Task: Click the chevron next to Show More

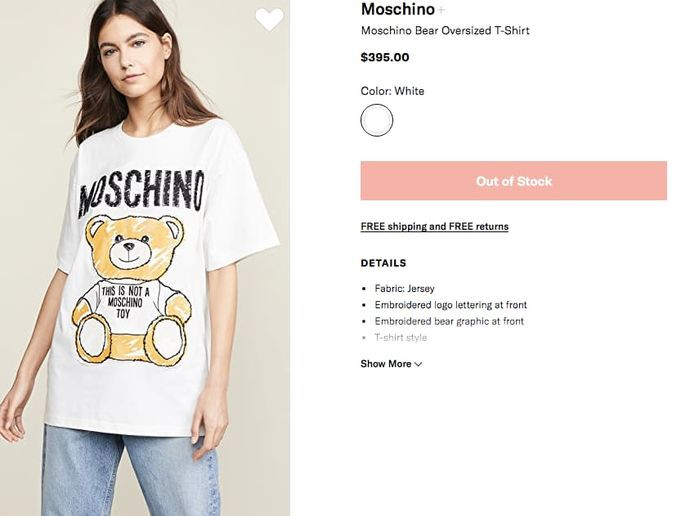Action: (418, 364)
